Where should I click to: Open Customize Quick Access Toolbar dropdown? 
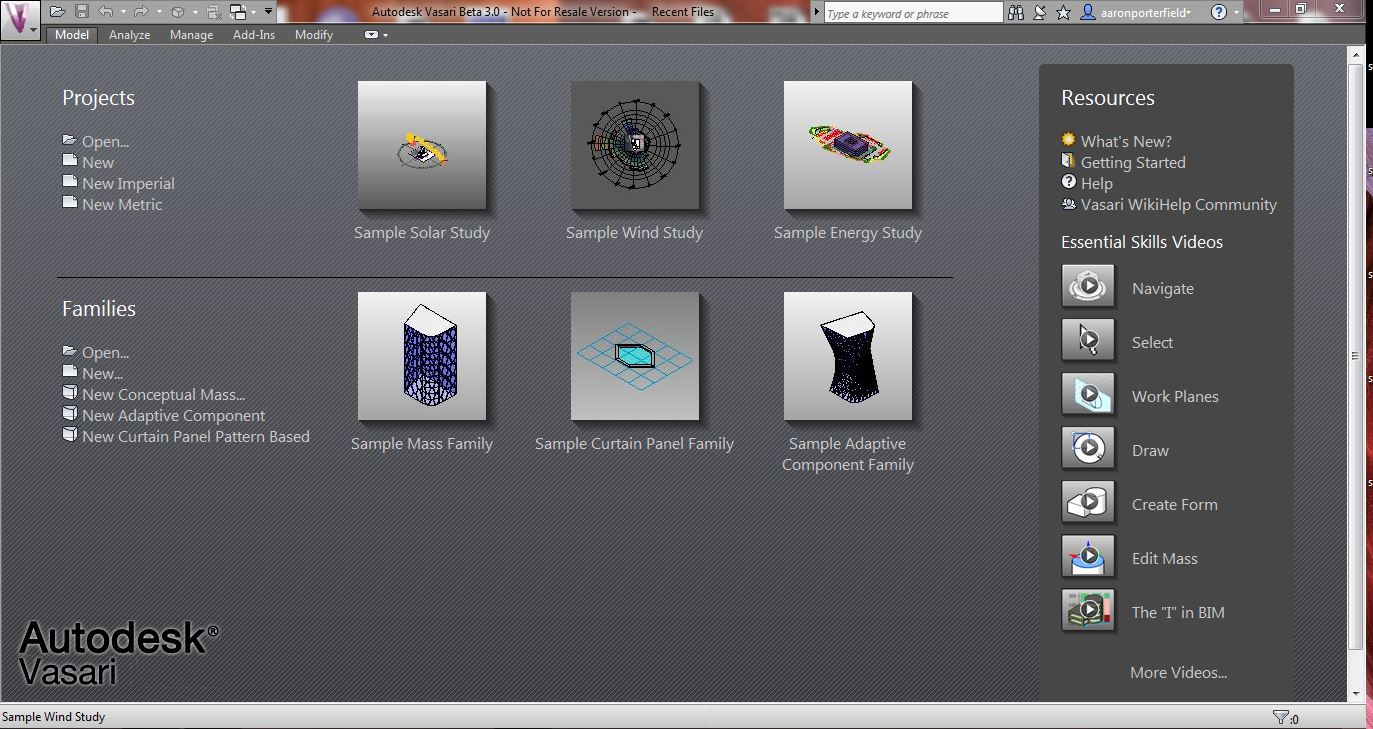(x=269, y=12)
